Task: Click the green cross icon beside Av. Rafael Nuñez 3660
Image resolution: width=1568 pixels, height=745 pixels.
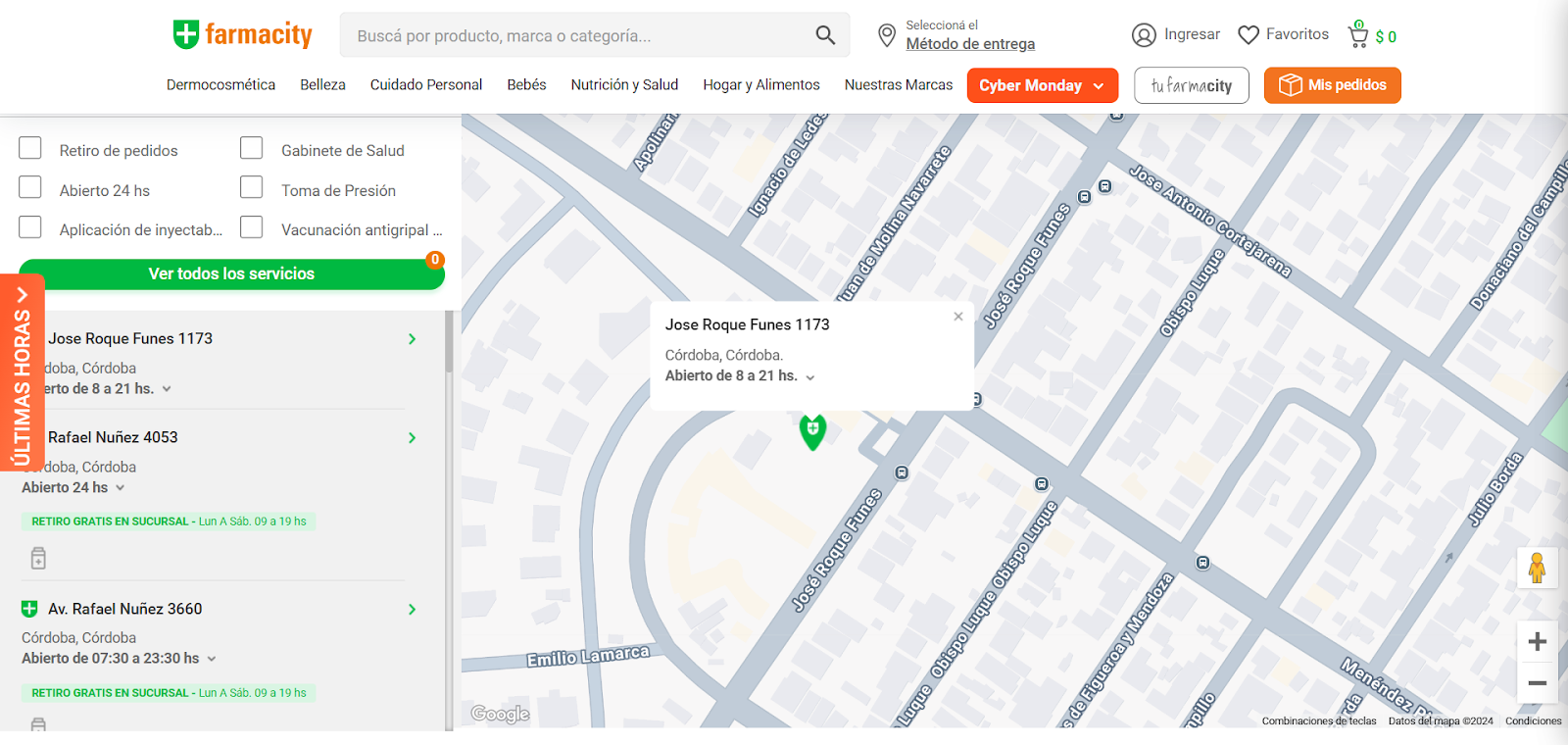Action: 30,609
